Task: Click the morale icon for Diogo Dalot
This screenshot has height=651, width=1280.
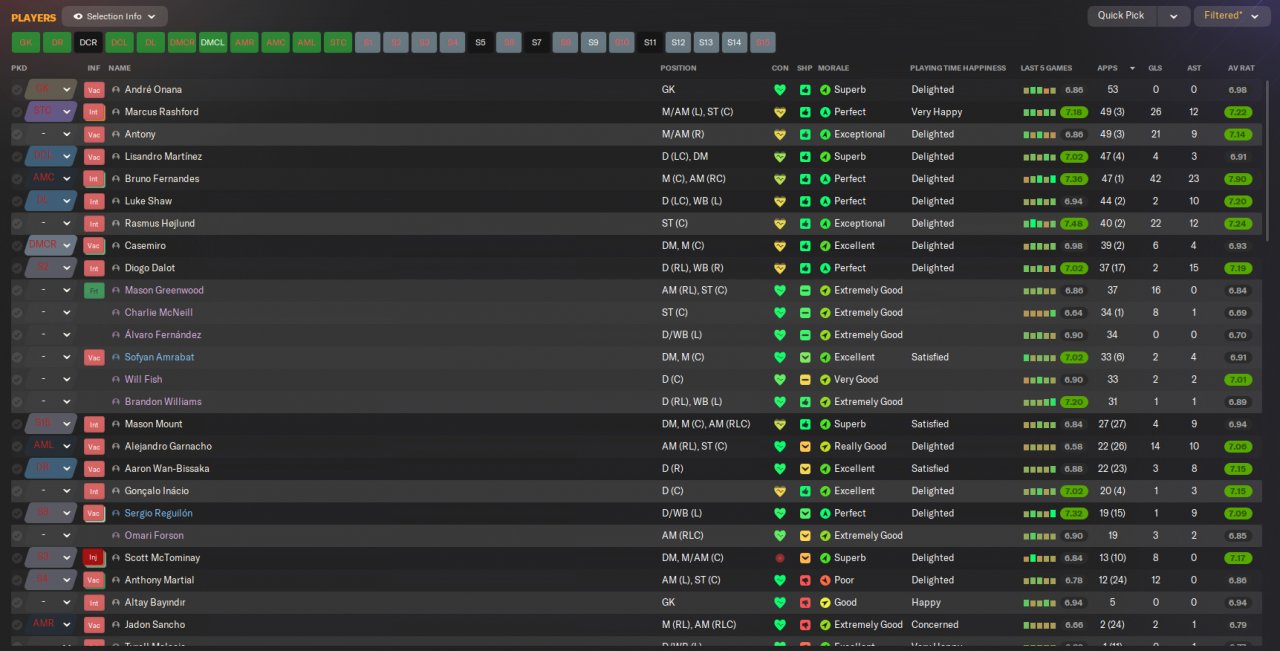Action: click(x=825, y=268)
